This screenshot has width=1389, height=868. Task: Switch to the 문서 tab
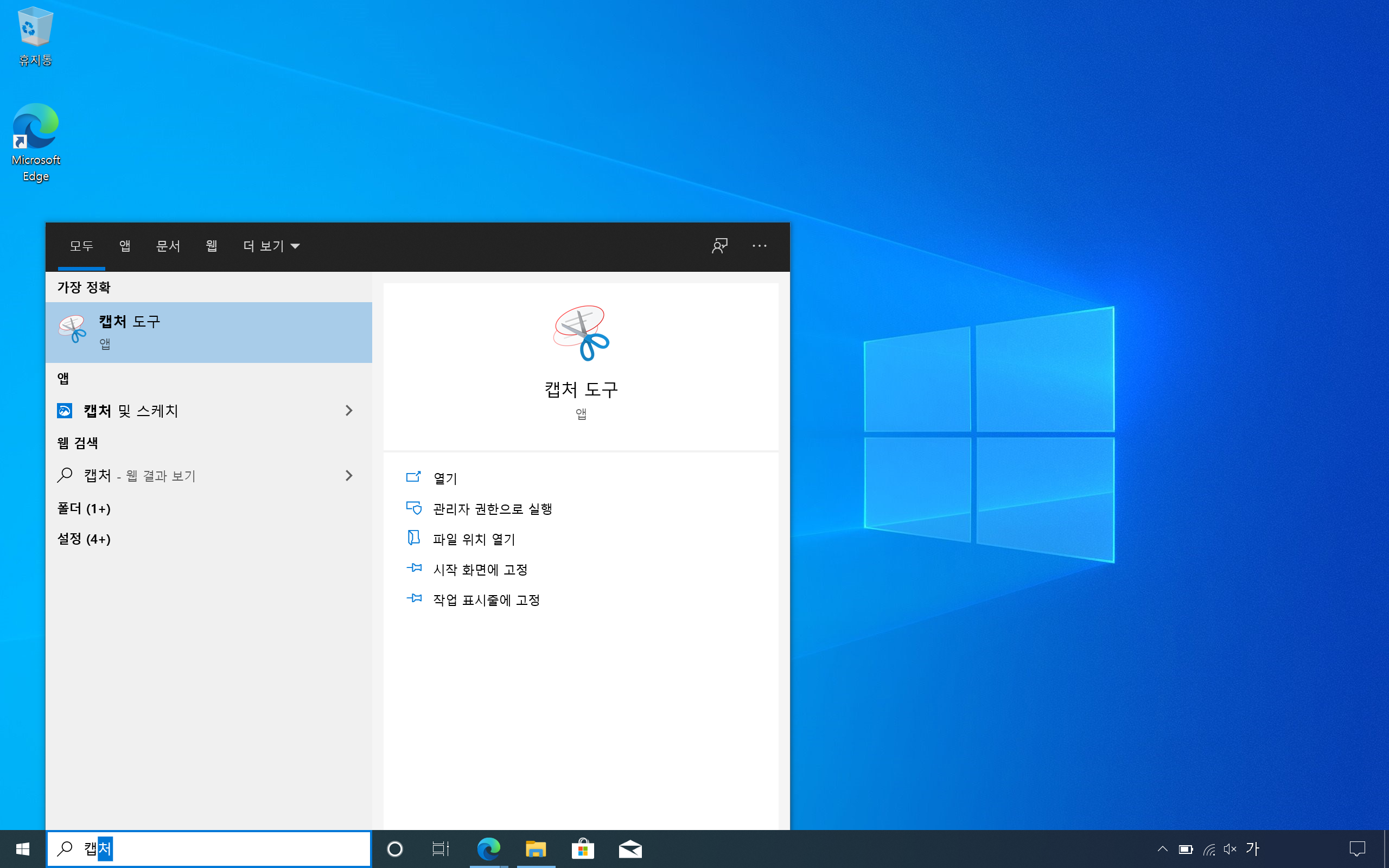point(168,246)
